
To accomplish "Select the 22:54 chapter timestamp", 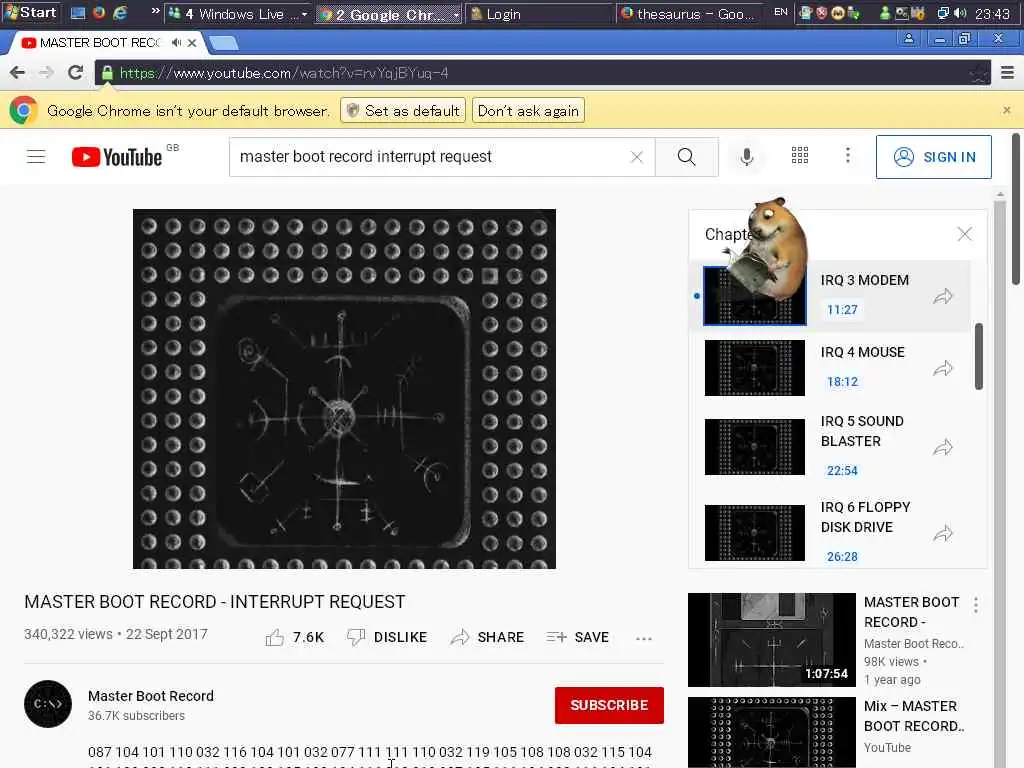I will (842, 470).
